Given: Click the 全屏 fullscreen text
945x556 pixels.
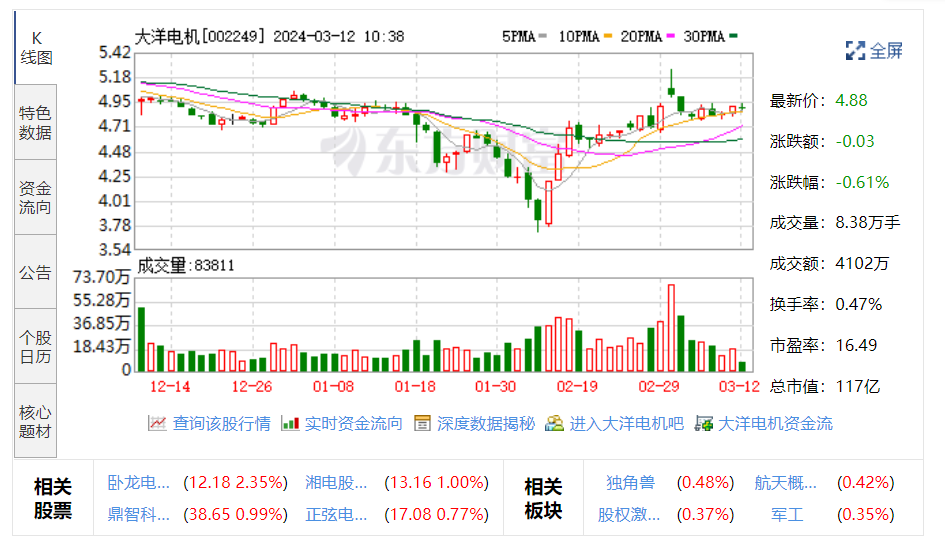Looking at the screenshot, I should point(887,51).
